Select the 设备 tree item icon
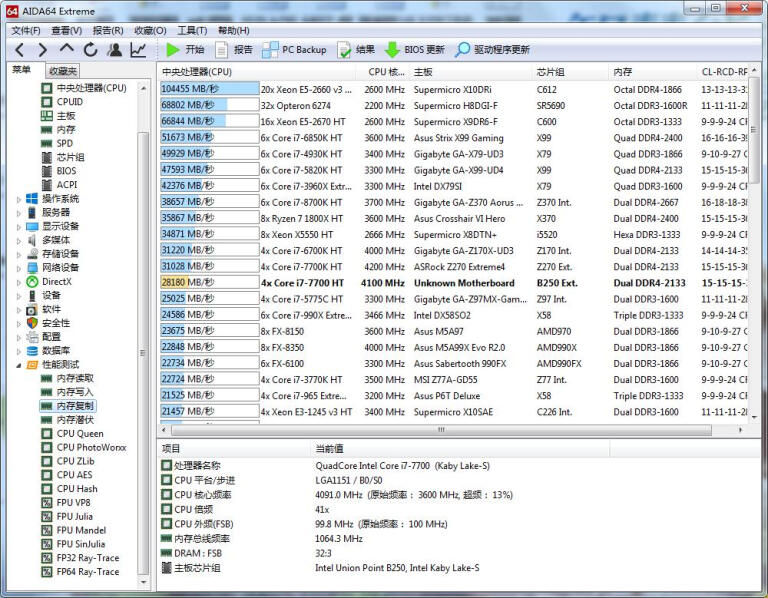 pyautogui.click(x=32, y=295)
